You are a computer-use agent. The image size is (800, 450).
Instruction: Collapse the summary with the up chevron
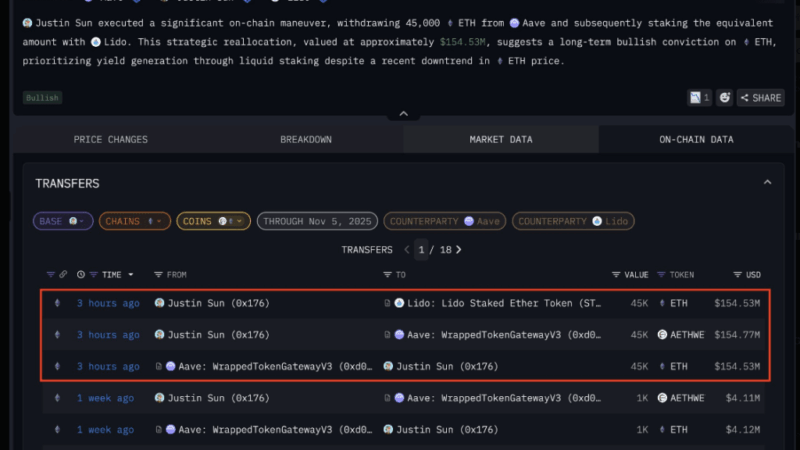pos(404,114)
